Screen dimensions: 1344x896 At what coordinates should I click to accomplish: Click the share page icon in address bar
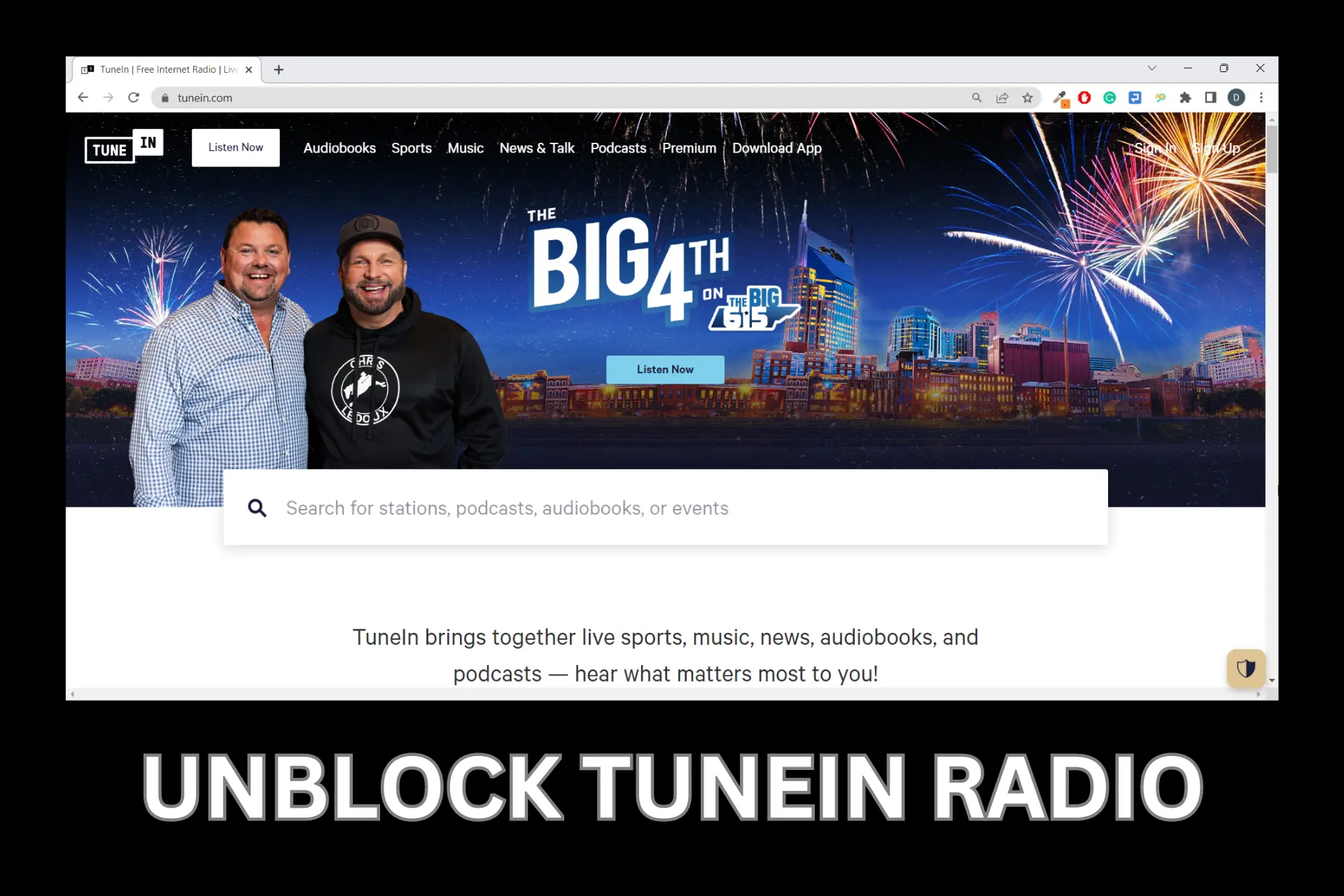tap(1002, 98)
